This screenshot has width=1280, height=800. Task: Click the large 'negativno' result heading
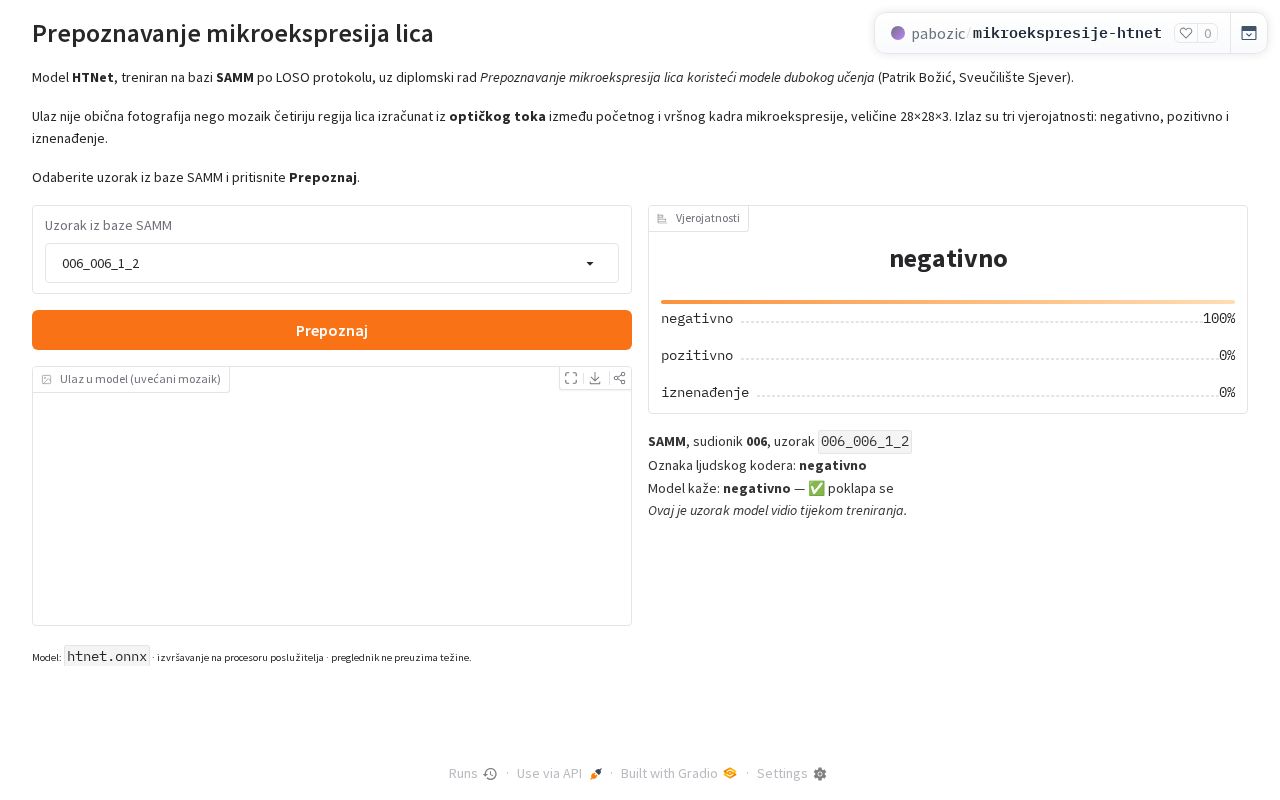pyautogui.click(x=948, y=259)
